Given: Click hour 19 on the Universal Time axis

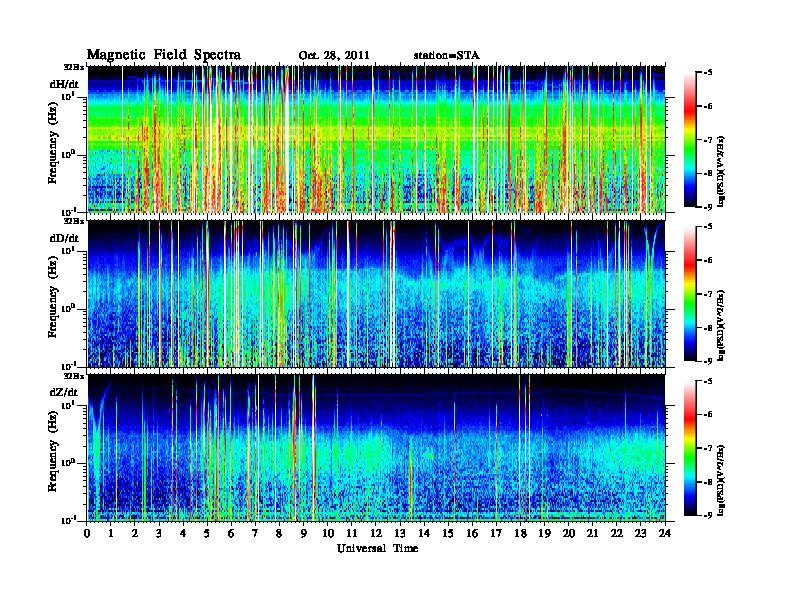Looking at the screenshot, I should [544, 533].
